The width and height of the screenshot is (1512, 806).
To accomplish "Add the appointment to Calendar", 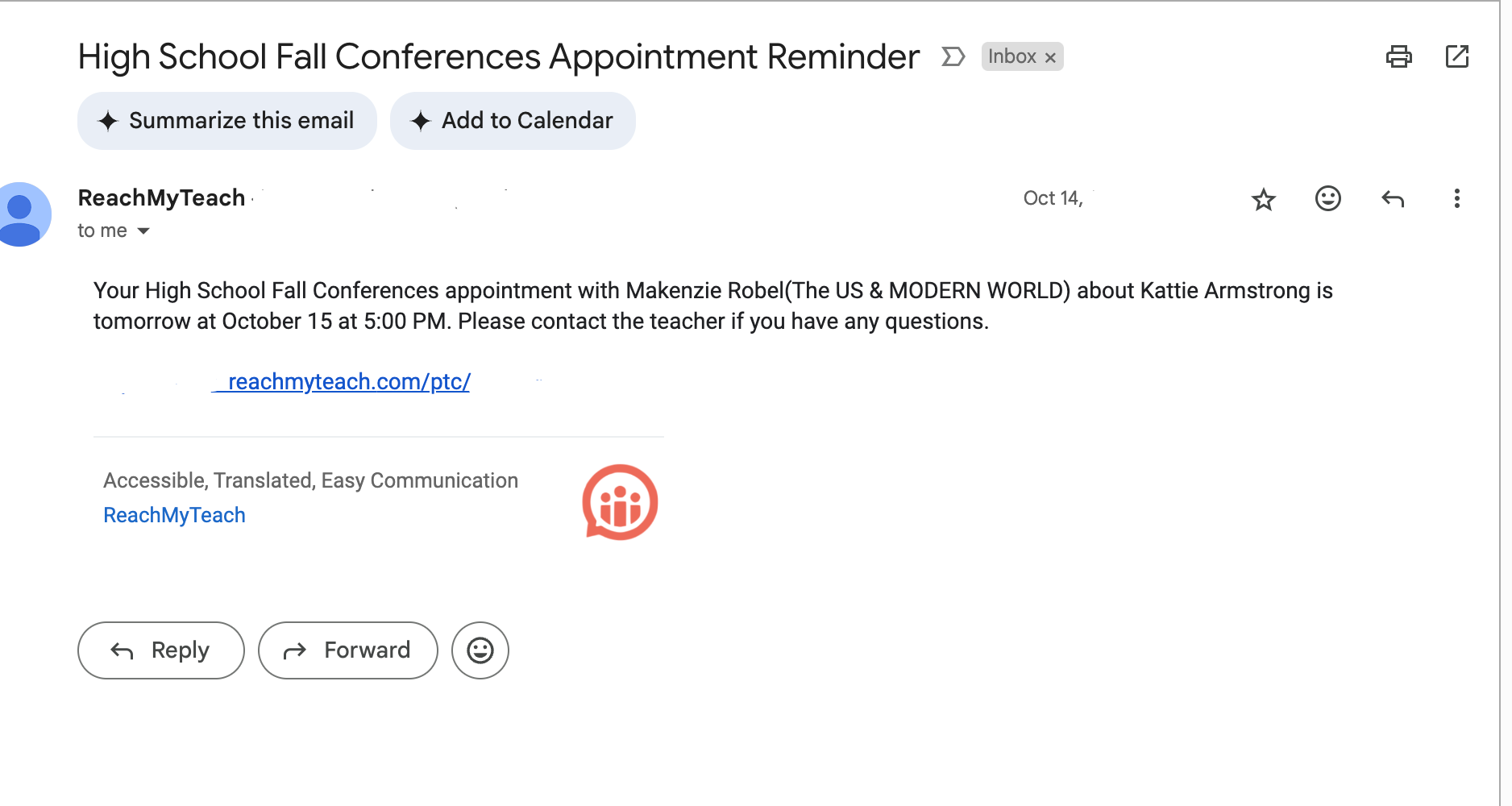I will [x=513, y=120].
